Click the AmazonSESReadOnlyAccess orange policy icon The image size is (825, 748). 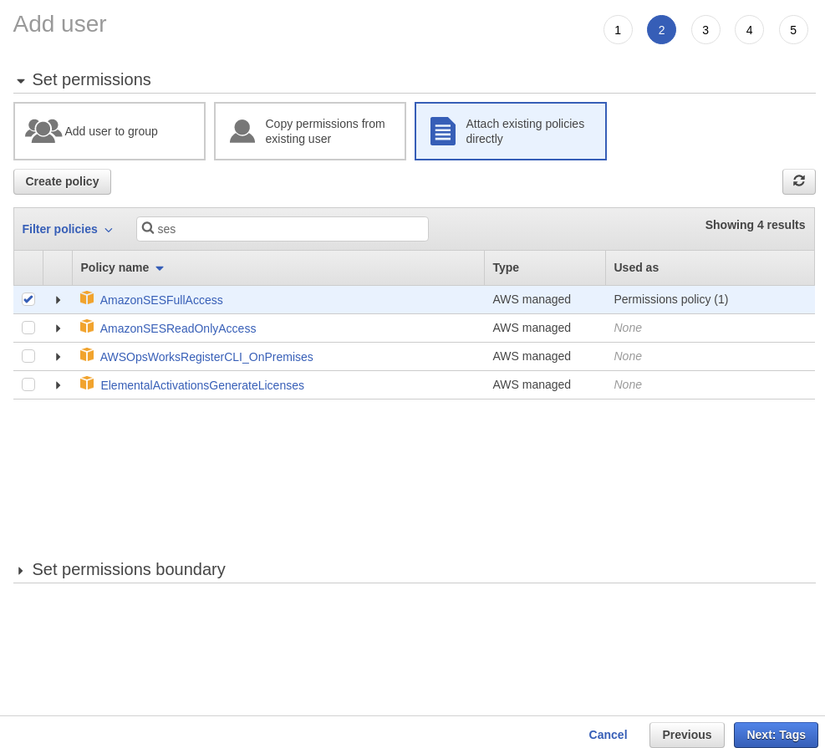[x=87, y=327]
